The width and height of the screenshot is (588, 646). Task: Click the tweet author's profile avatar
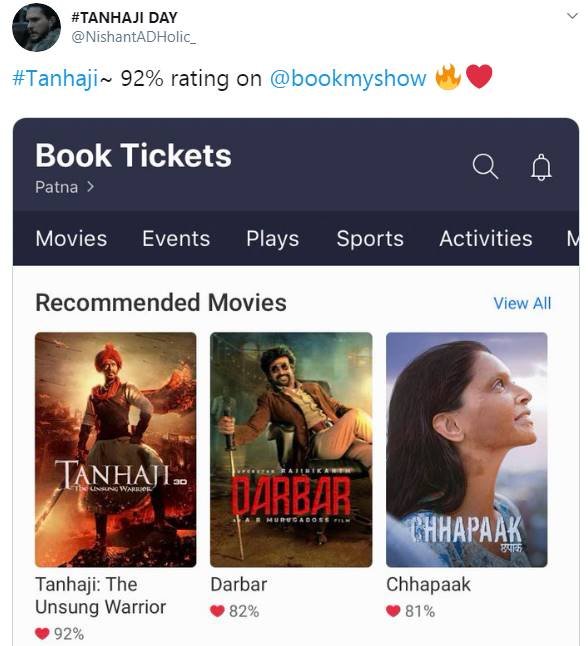(x=37, y=28)
